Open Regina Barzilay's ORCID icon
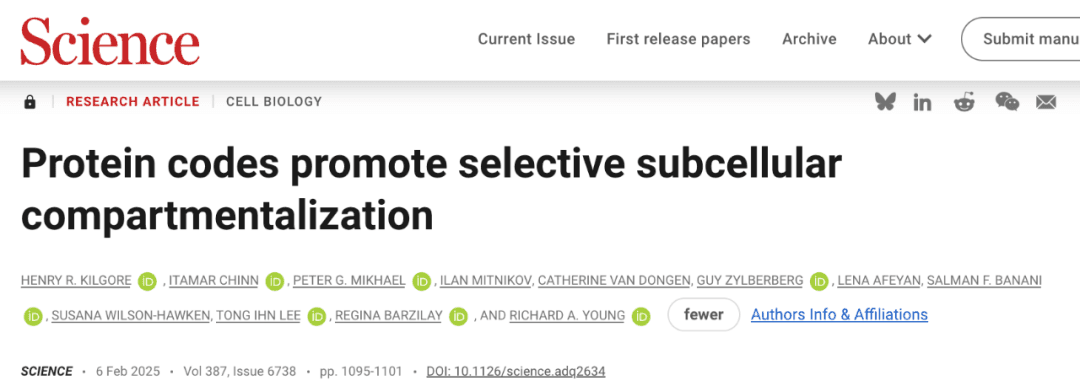 [x=458, y=316]
